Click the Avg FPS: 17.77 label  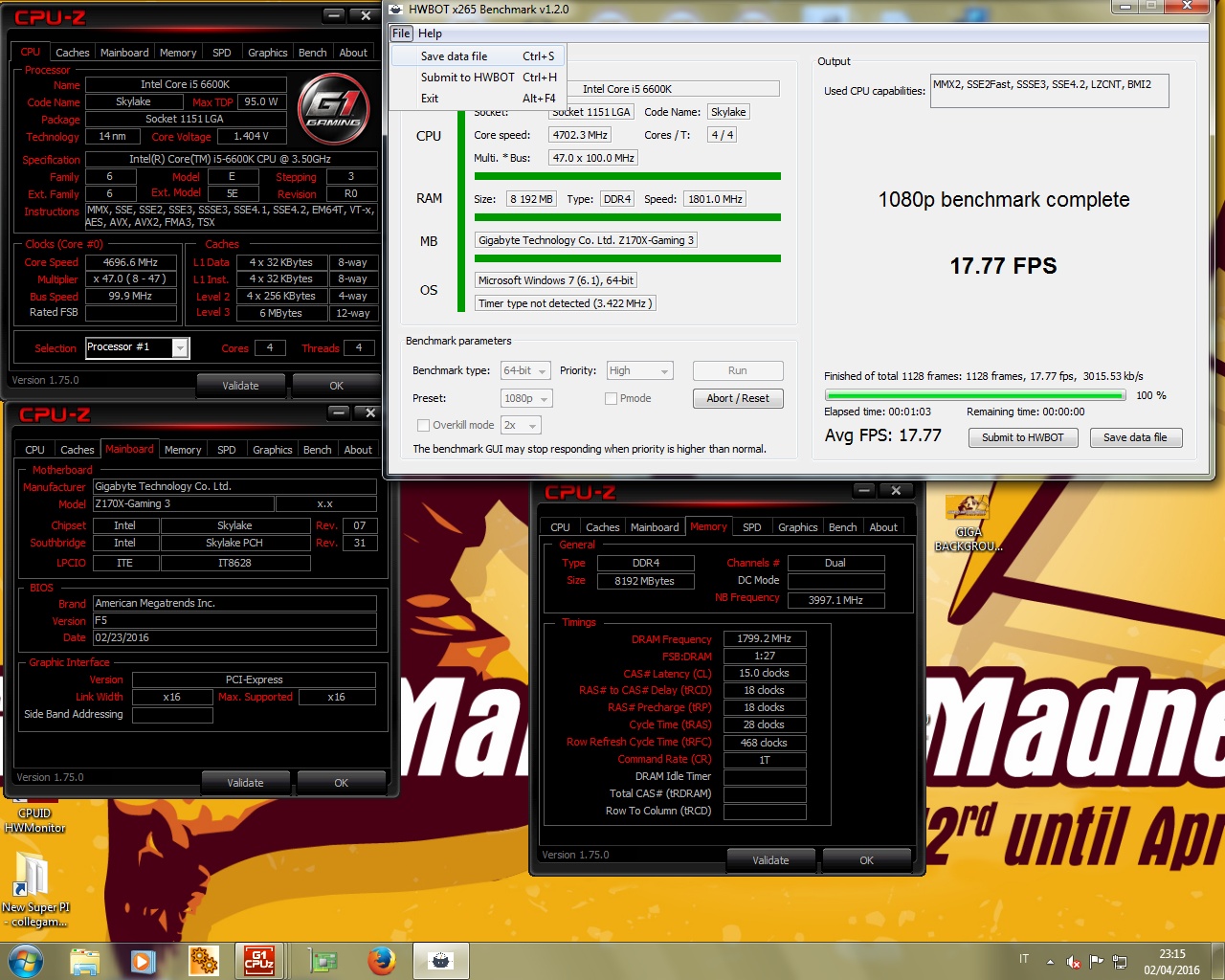(x=883, y=435)
